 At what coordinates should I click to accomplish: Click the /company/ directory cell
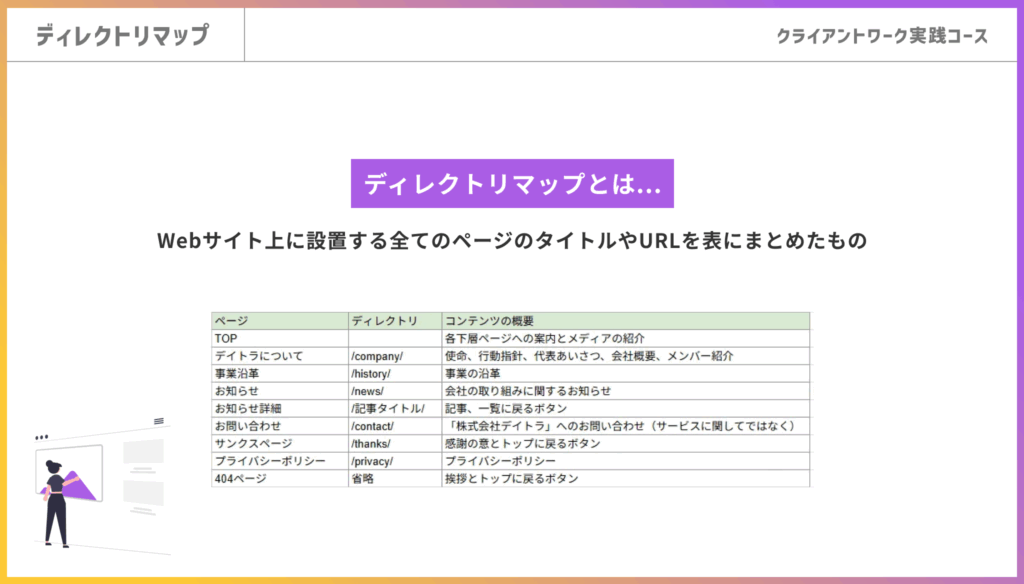(x=377, y=356)
